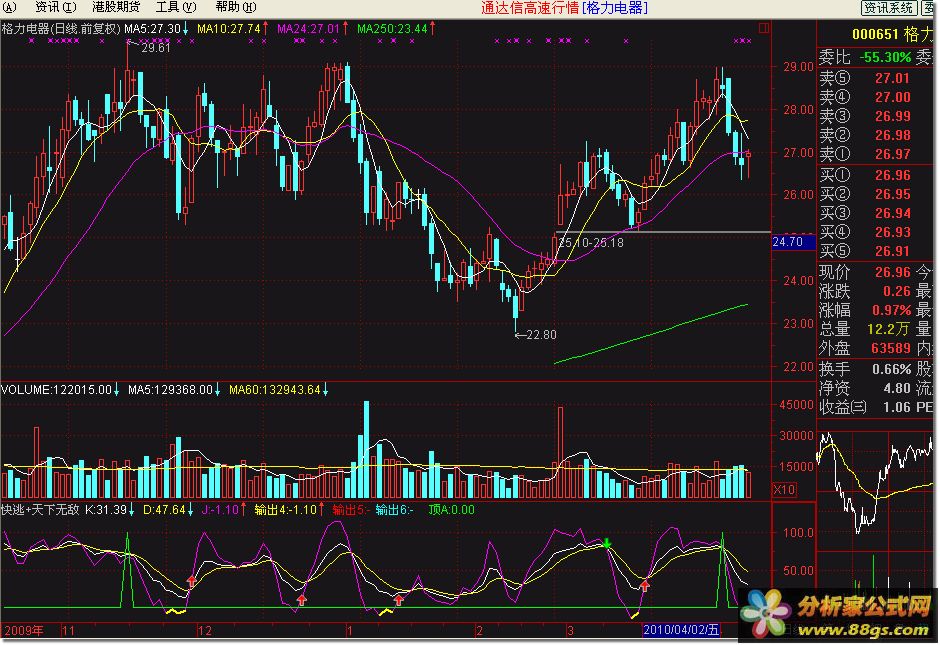Select the 卖③ 26.99 ask row
Viewport: 940px width, 645px height.
point(864,116)
